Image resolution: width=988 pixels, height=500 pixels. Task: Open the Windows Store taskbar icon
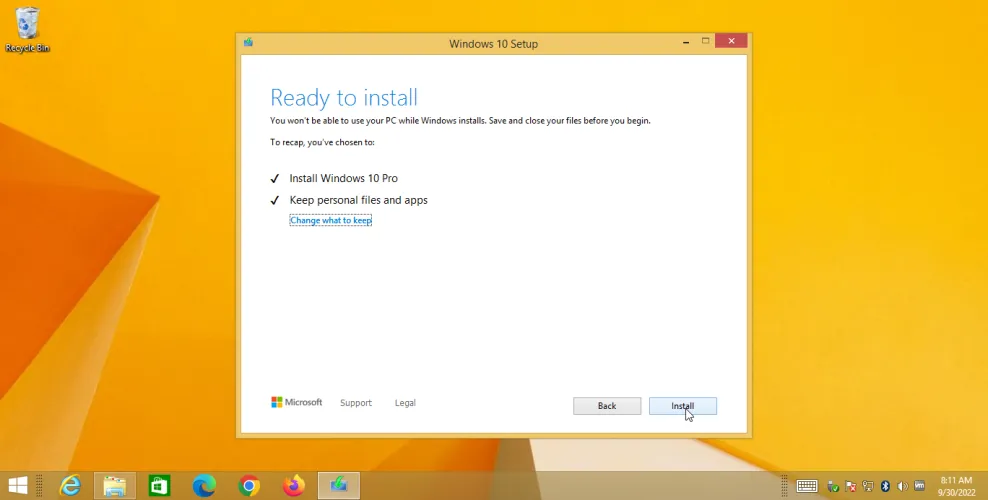[x=160, y=486]
